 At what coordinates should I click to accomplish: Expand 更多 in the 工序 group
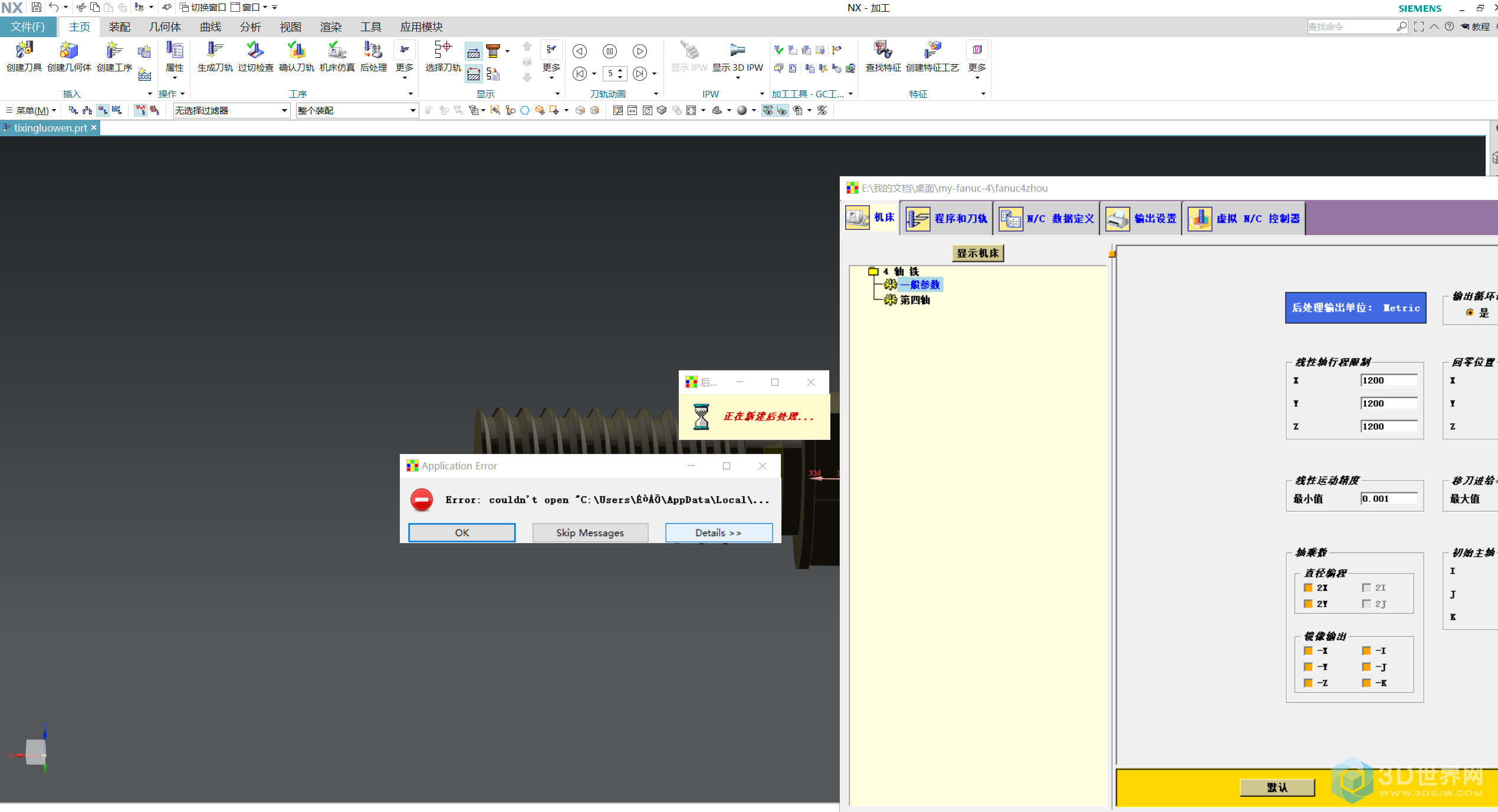pos(405,61)
